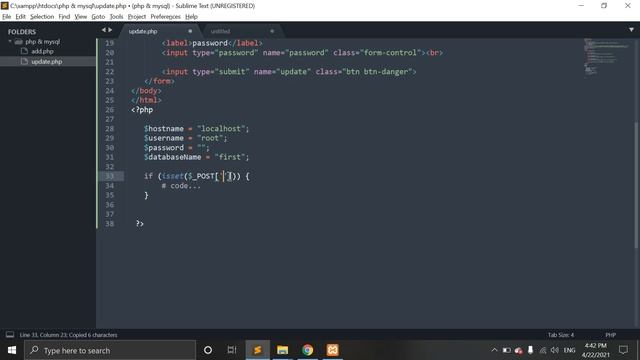Click the isset call on line 33
The width and height of the screenshot is (640, 360).
(173, 176)
